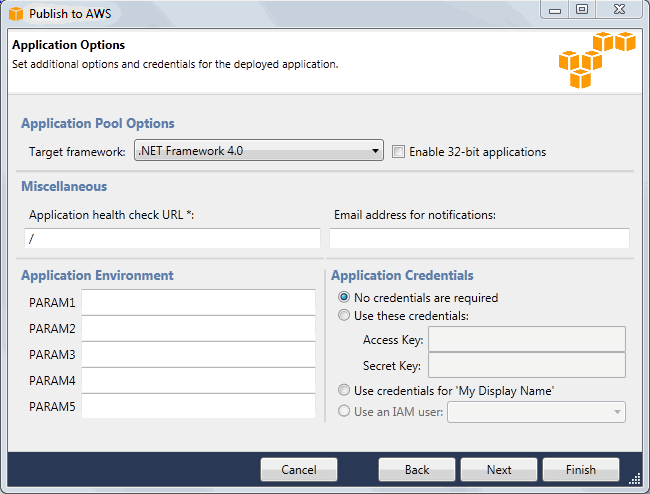Image resolution: width=650 pixels, height=494 pixels.
Task: Proceed using the Next button
Action: 499,470
